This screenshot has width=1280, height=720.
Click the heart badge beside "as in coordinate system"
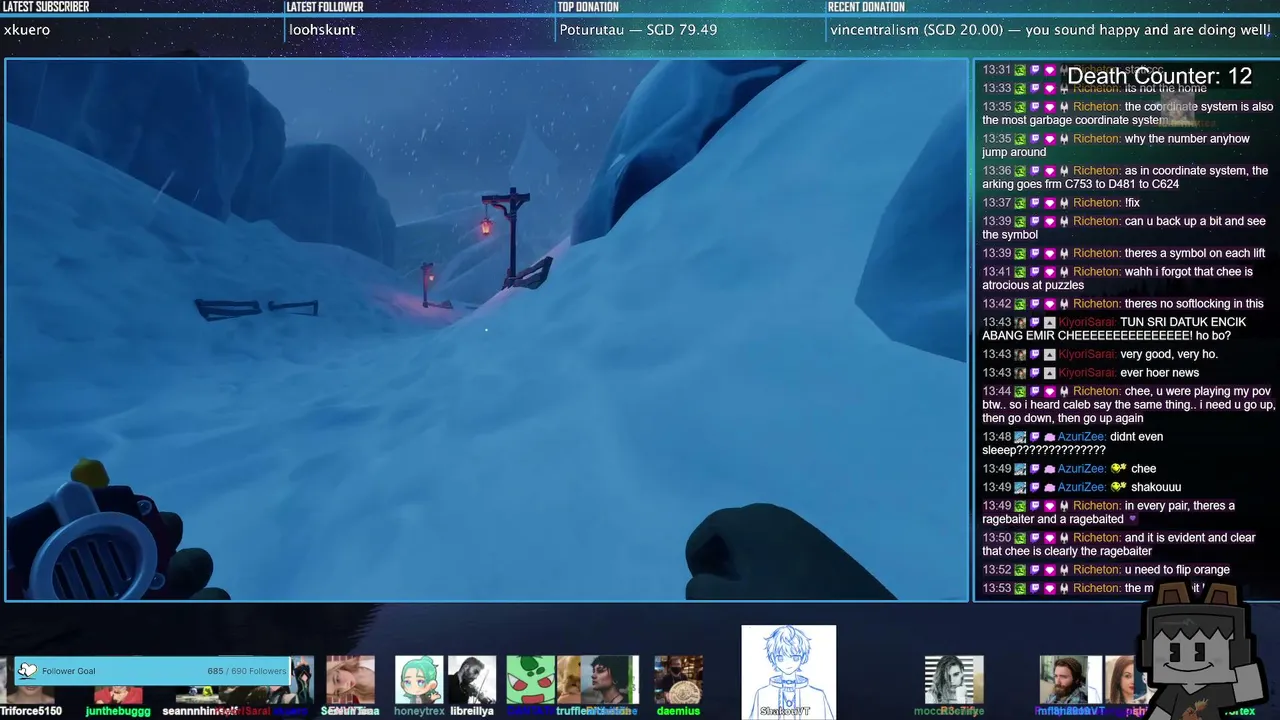(x=1049, y=171)
